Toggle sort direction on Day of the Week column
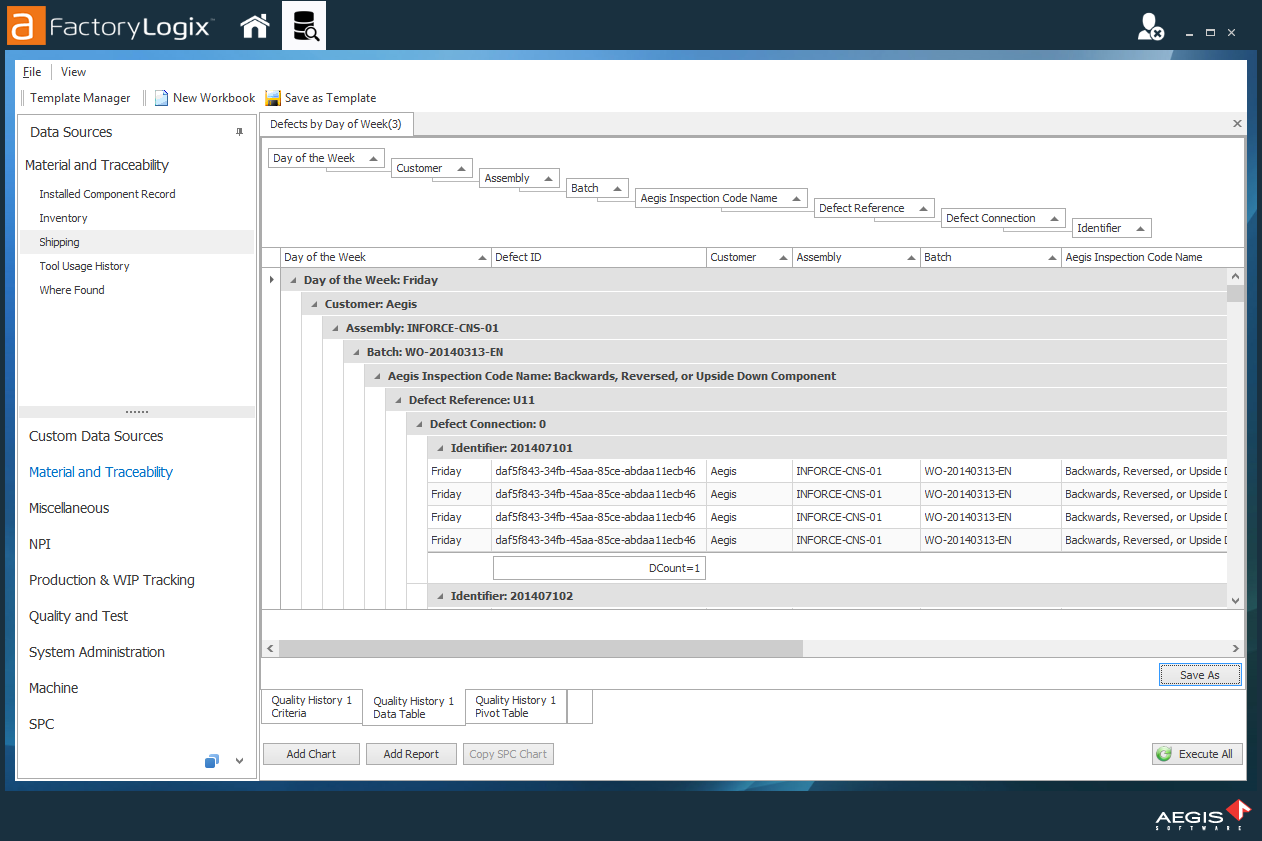The width and height of the screenshot is (1262, 841). click(479, 257)
